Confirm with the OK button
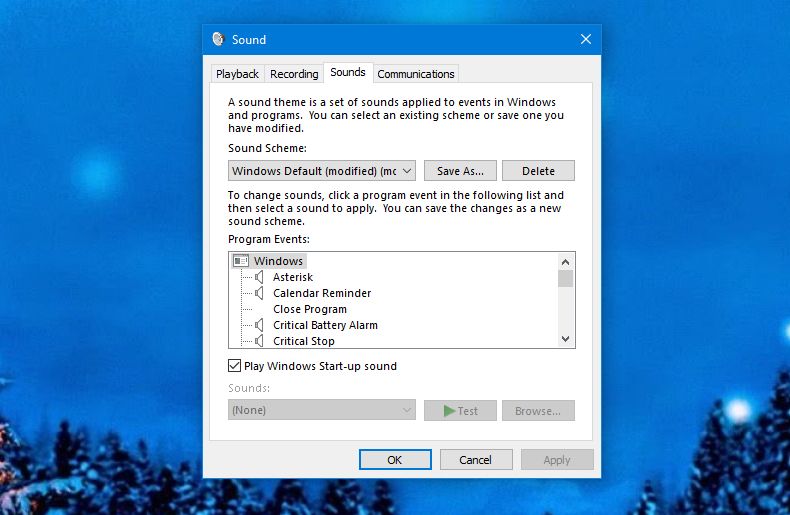This screenshot has width=790, height=515. [395, 460]
